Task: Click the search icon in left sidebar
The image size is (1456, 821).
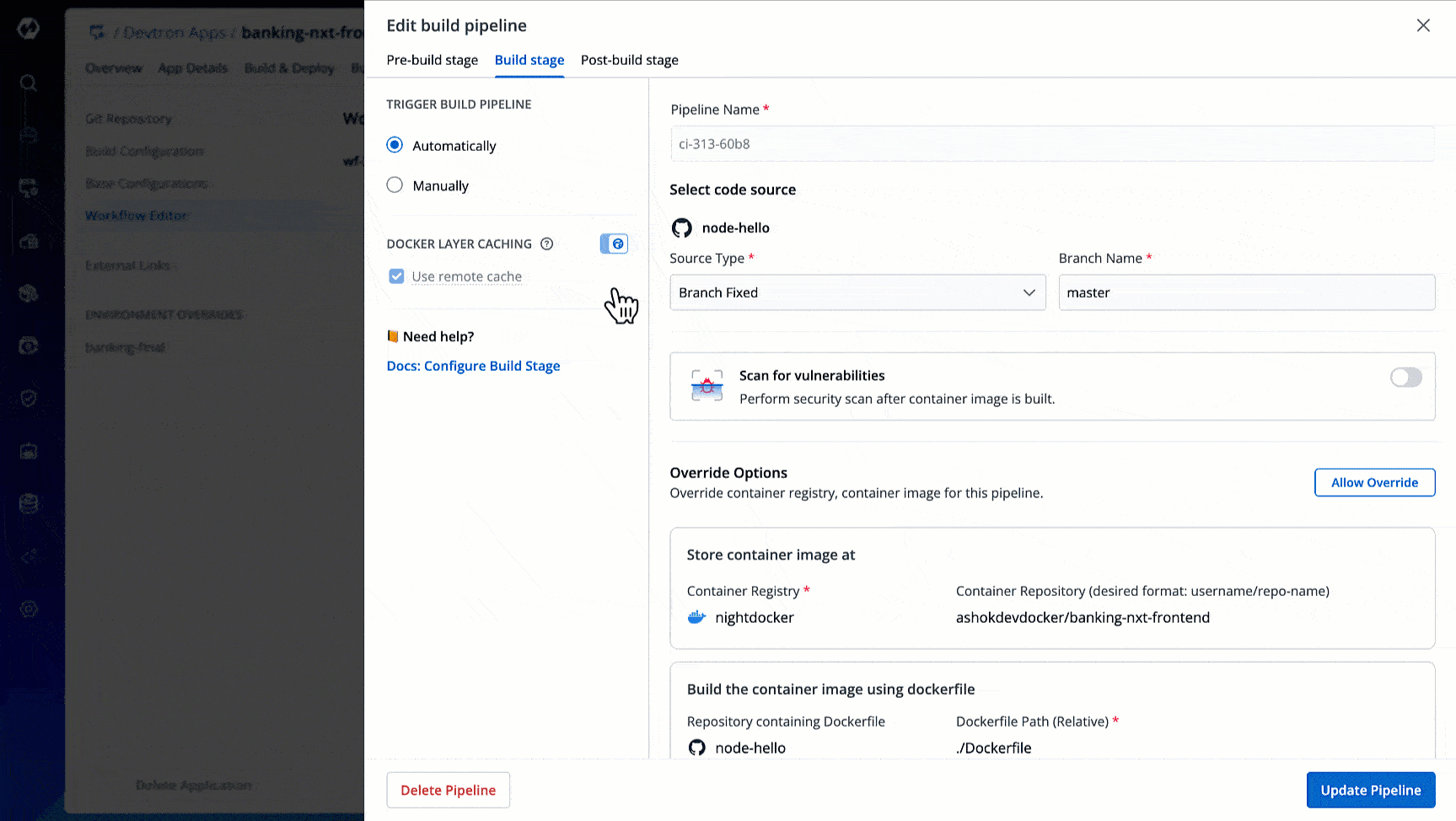Action: pyautogui.click(x=29, y=83)
